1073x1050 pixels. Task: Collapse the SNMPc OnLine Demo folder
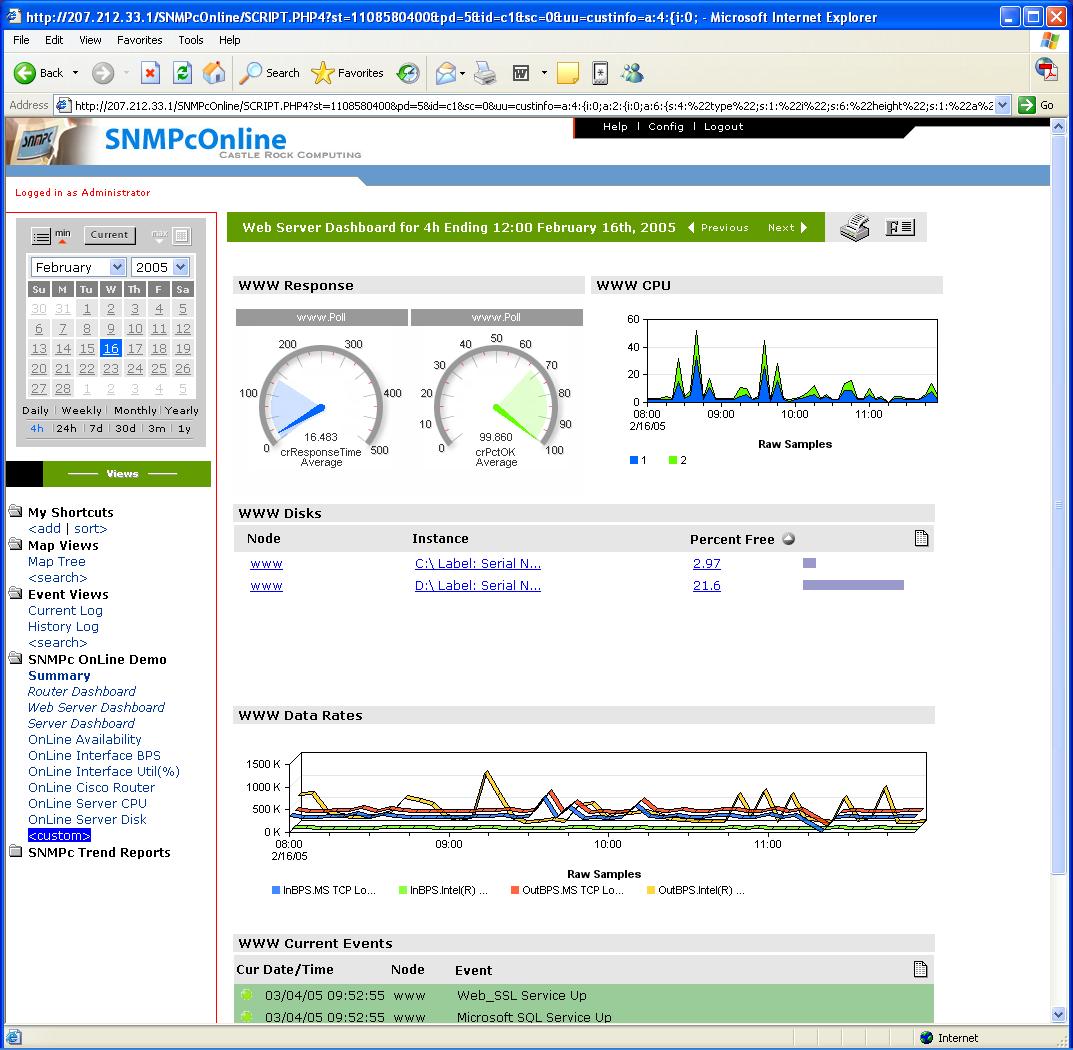[16, 658]
